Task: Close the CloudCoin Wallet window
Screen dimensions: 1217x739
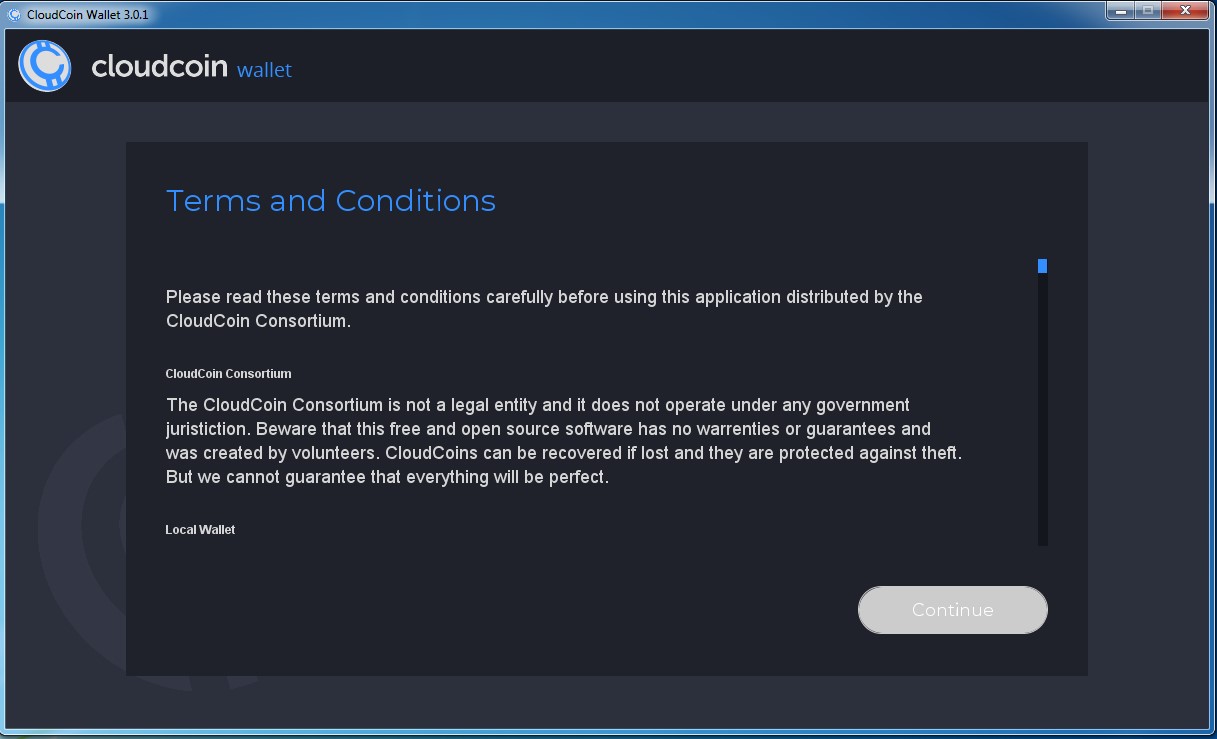Action: point(1186,11)
